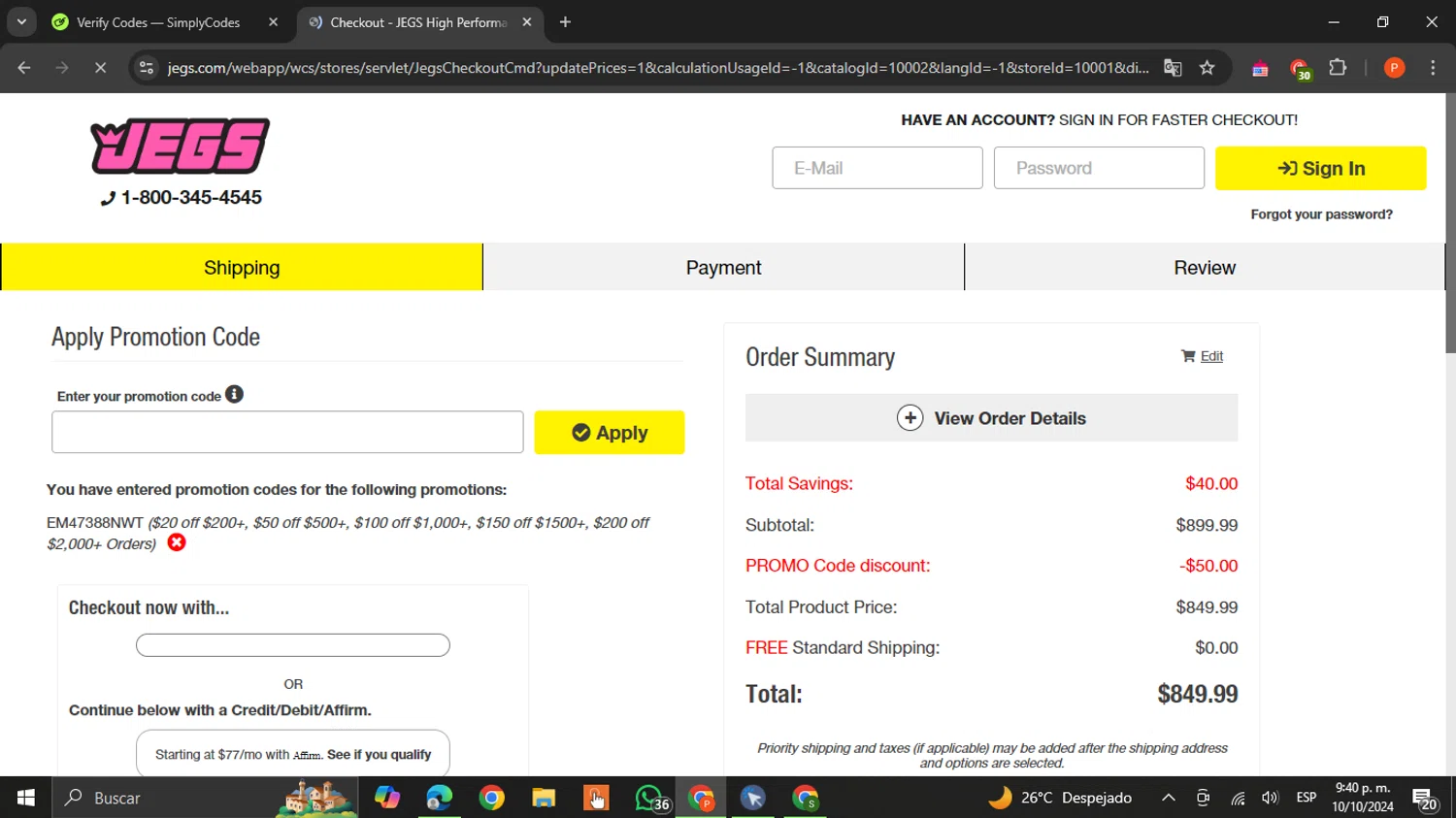The image size is (1456, 818).
Task: Click the JEGS logo
Action: pos(181,146)
